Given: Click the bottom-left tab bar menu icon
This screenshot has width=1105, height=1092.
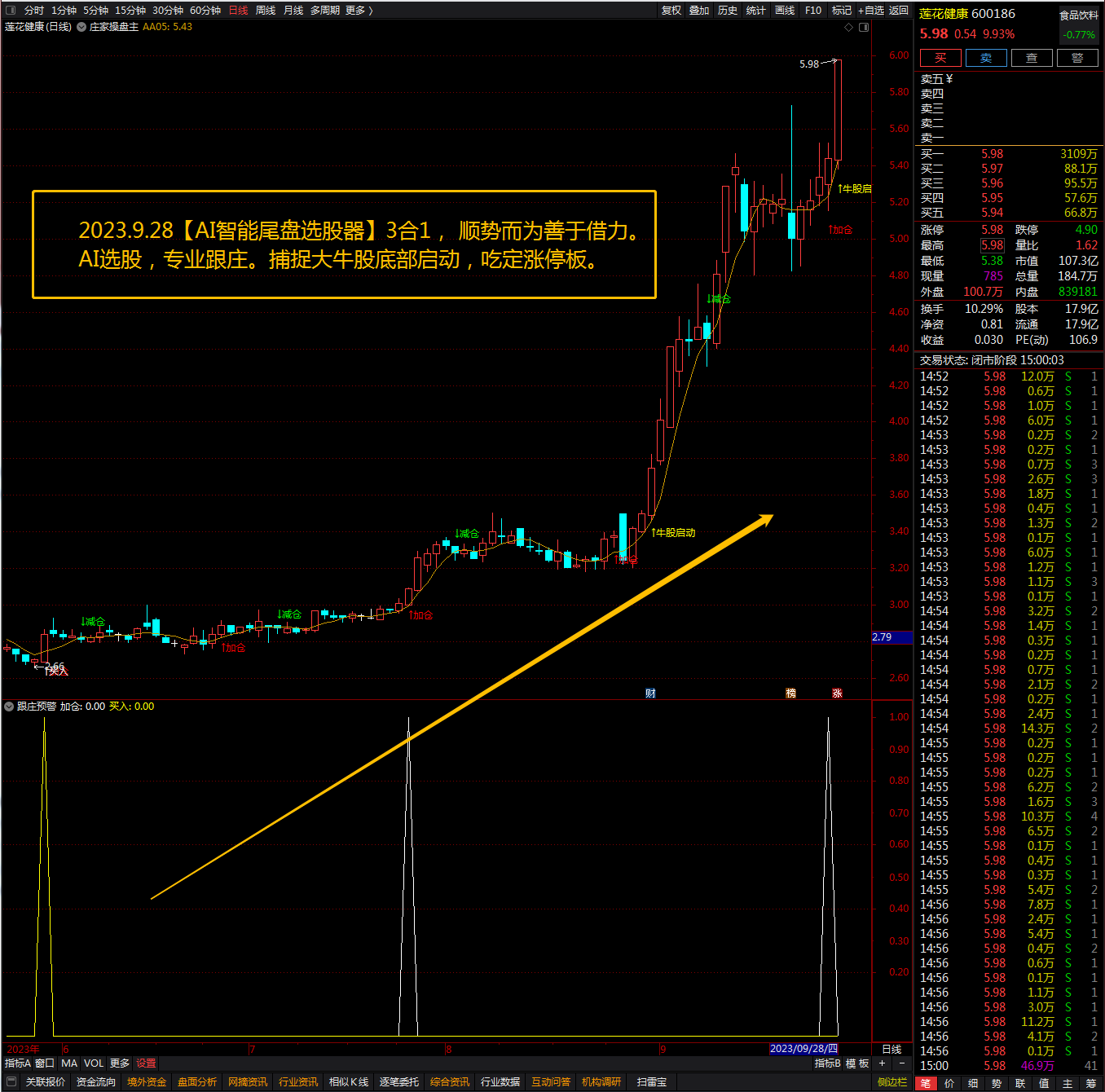Looking at the screenshot, I should 11,1082.
